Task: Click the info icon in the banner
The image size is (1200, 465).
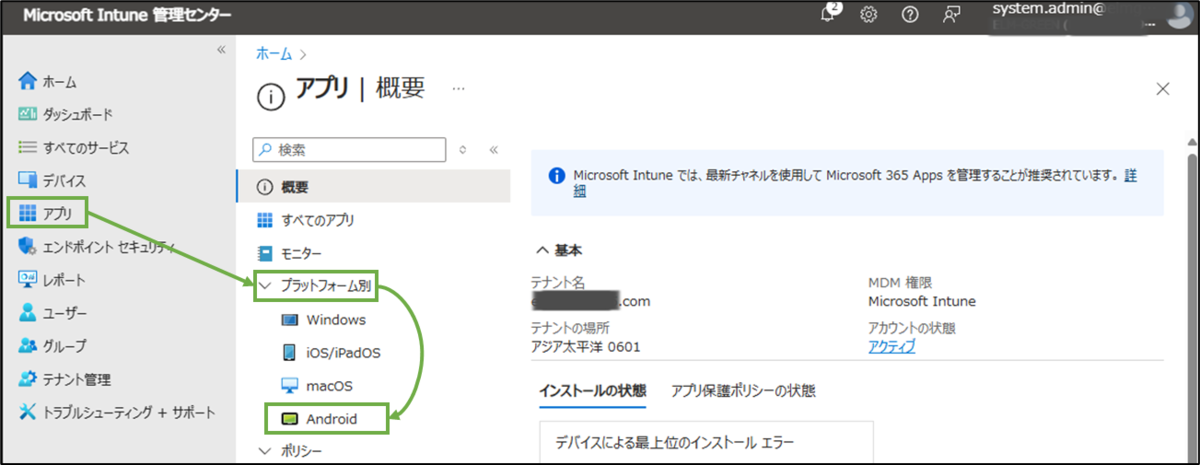Action: click(x=556, y=175)
